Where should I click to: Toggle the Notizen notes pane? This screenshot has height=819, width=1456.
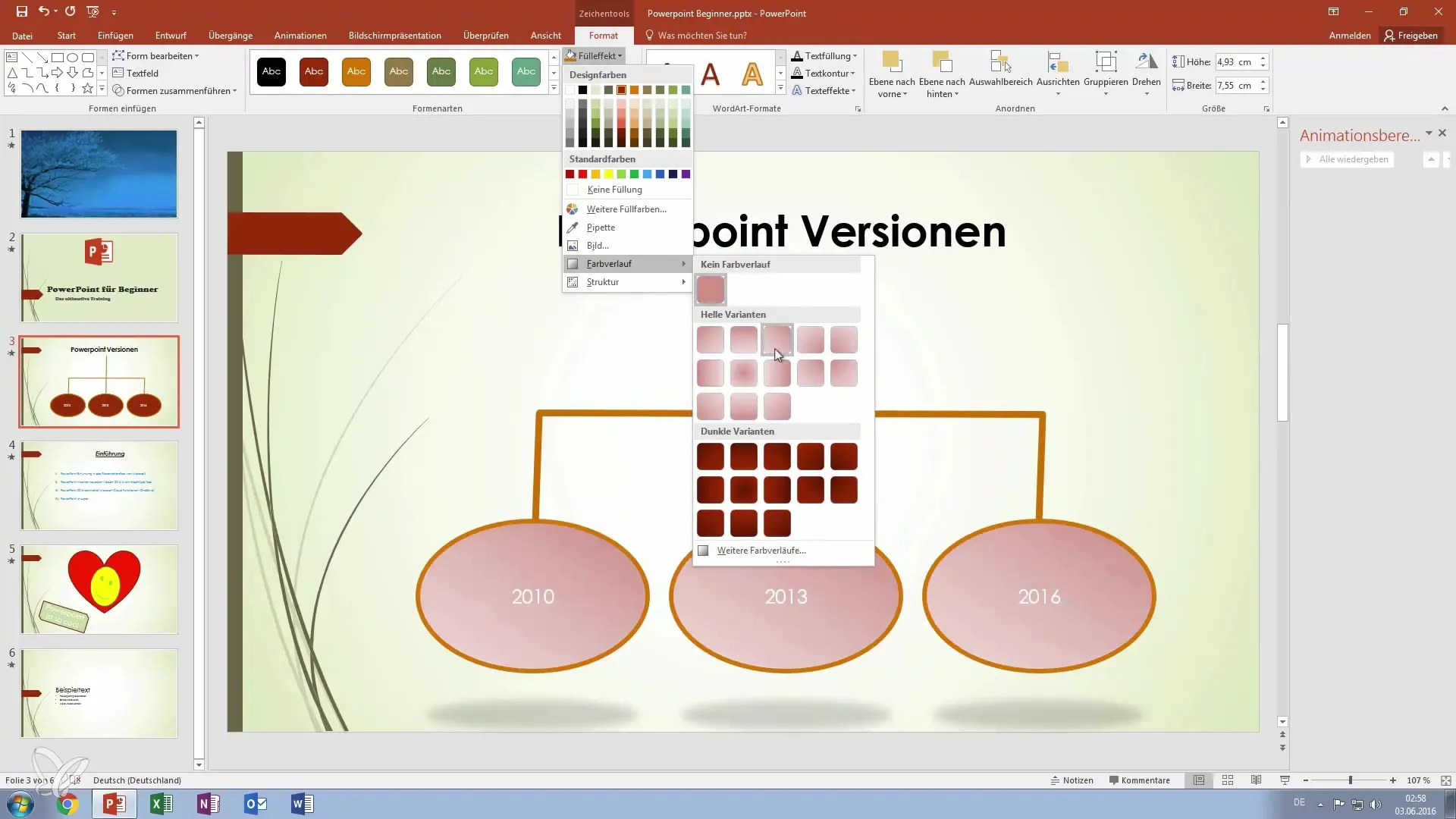[x=1072, y=780]
